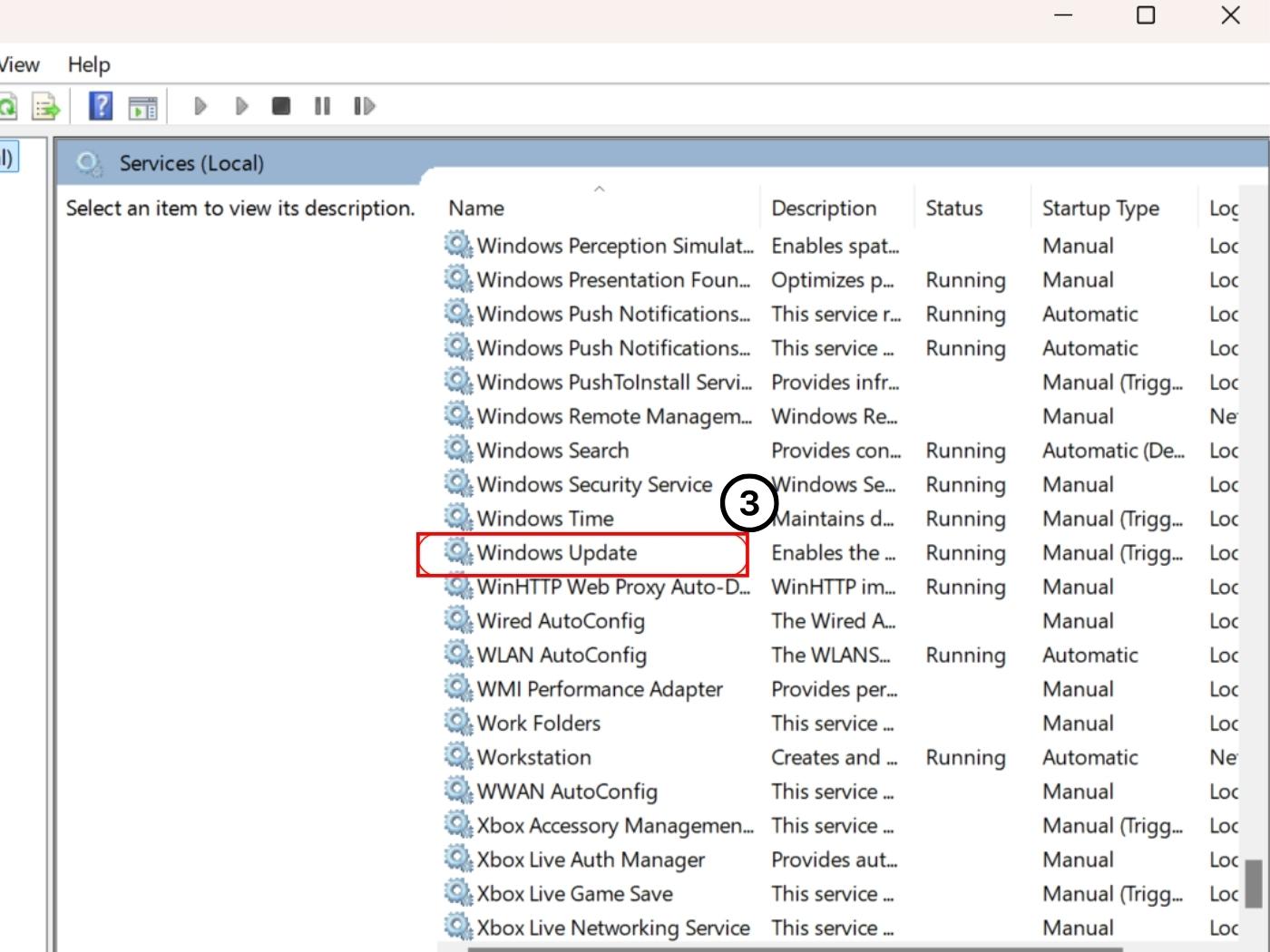
Task: Click the Show/Hide Action Pane toolbar icon
Action: coord(142,107)
